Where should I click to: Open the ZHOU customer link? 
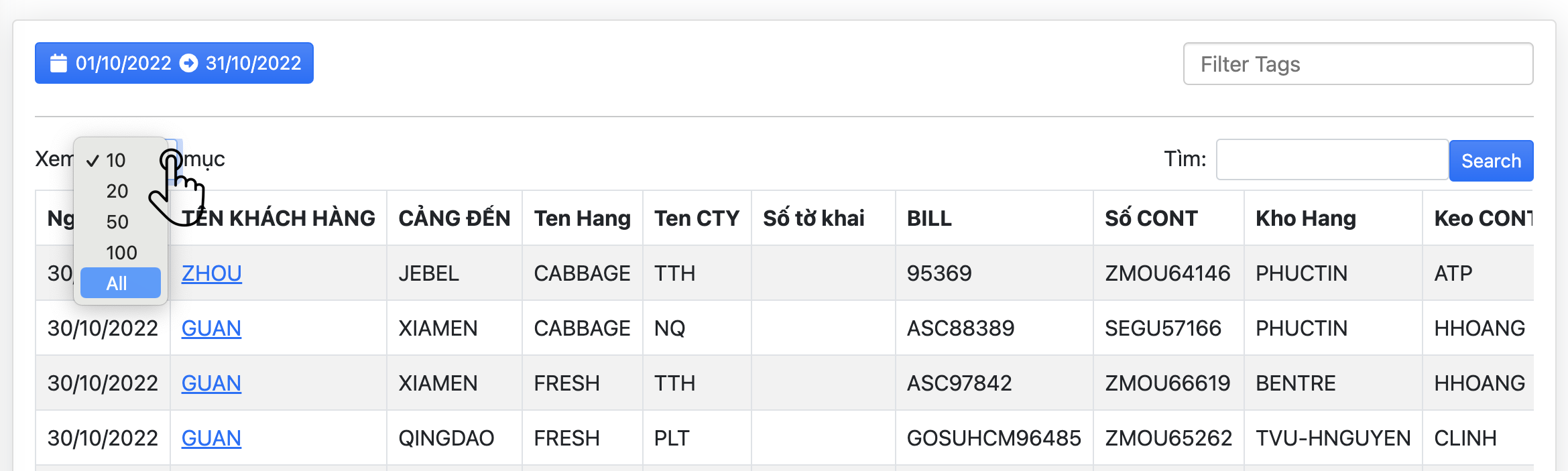coord(211,273)
